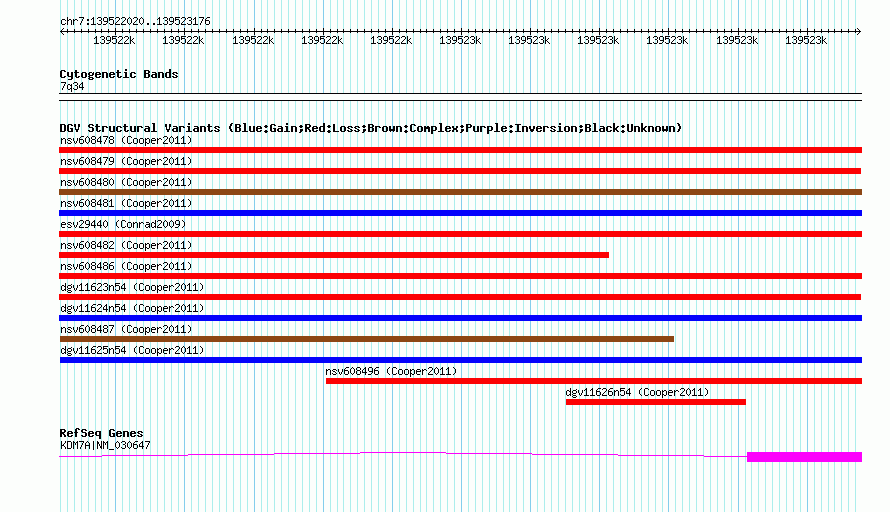Click the red dgv11623n54 loss bar
The height and width of the screenshot is (512, 890).
click(460, 297)
